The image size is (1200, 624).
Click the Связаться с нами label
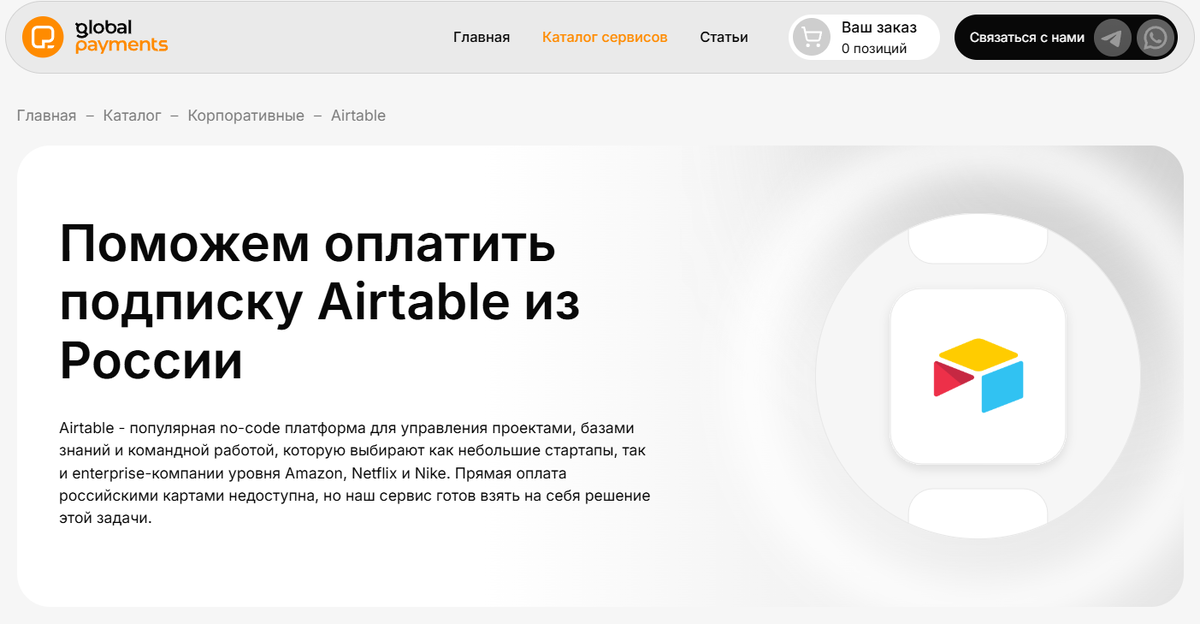(x=1027, y=37)
